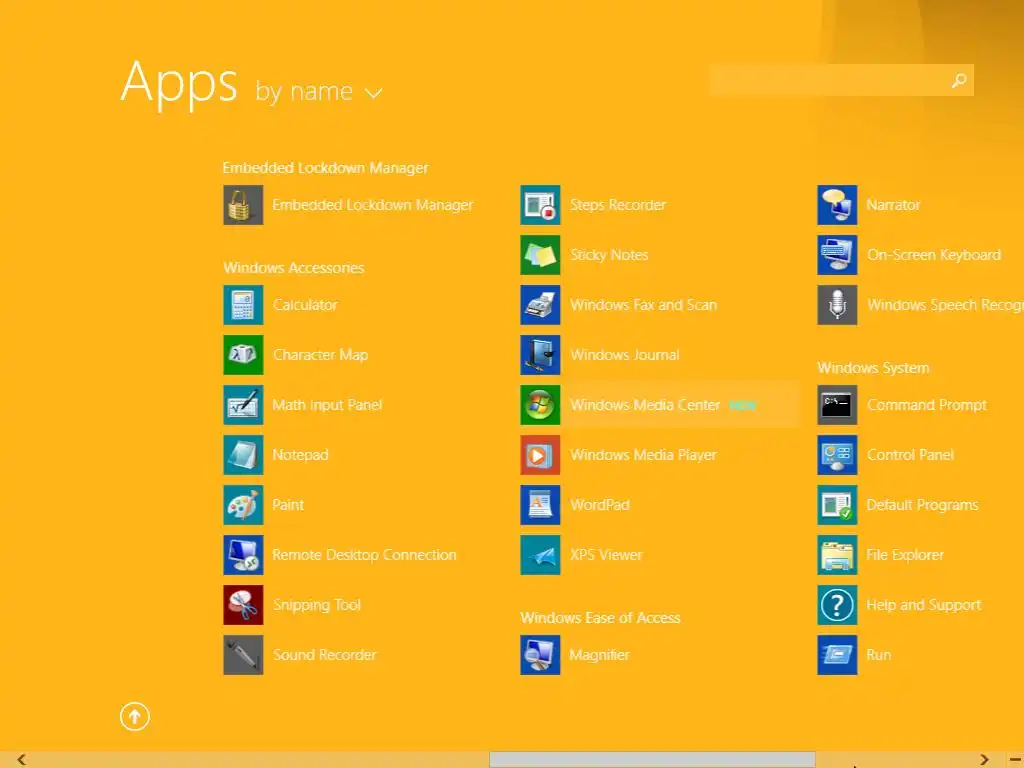Open Magnifier icon
Viewport: 1024px width, 768px height.
pos(540,655)
